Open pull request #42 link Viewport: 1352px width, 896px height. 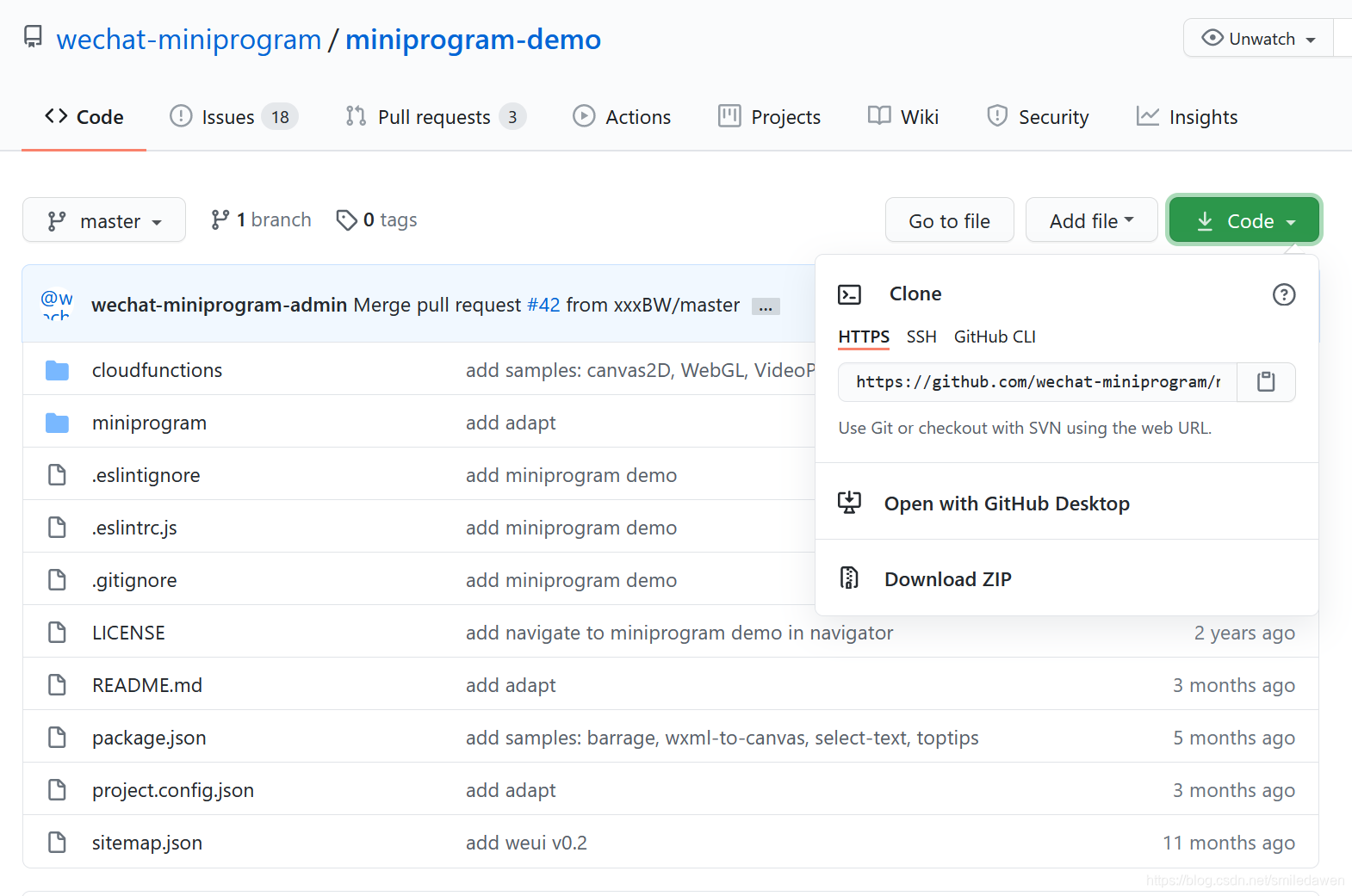click(543, 305)
